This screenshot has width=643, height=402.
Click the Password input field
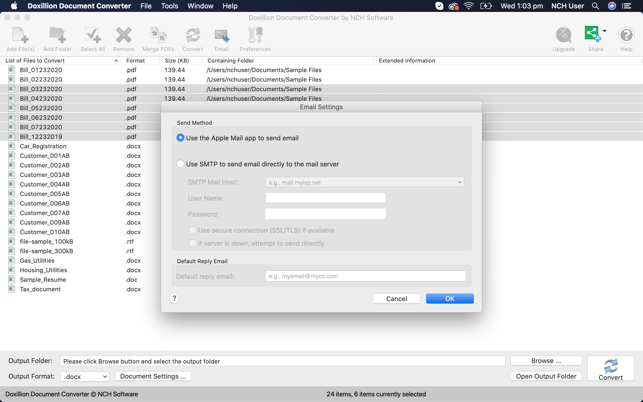pyautogui.click(x=325, y=214)
